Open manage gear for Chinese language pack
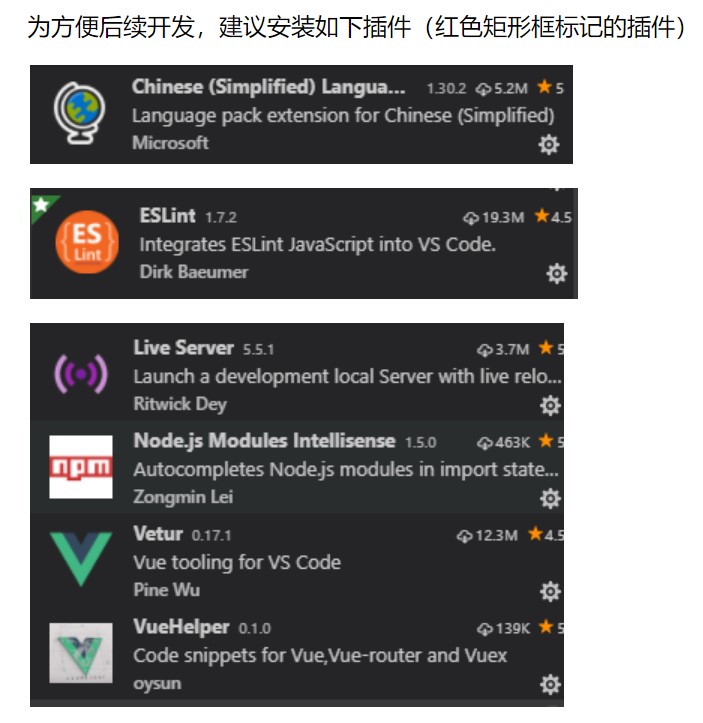This screenshot has height=723, width=703. (549, 144)
